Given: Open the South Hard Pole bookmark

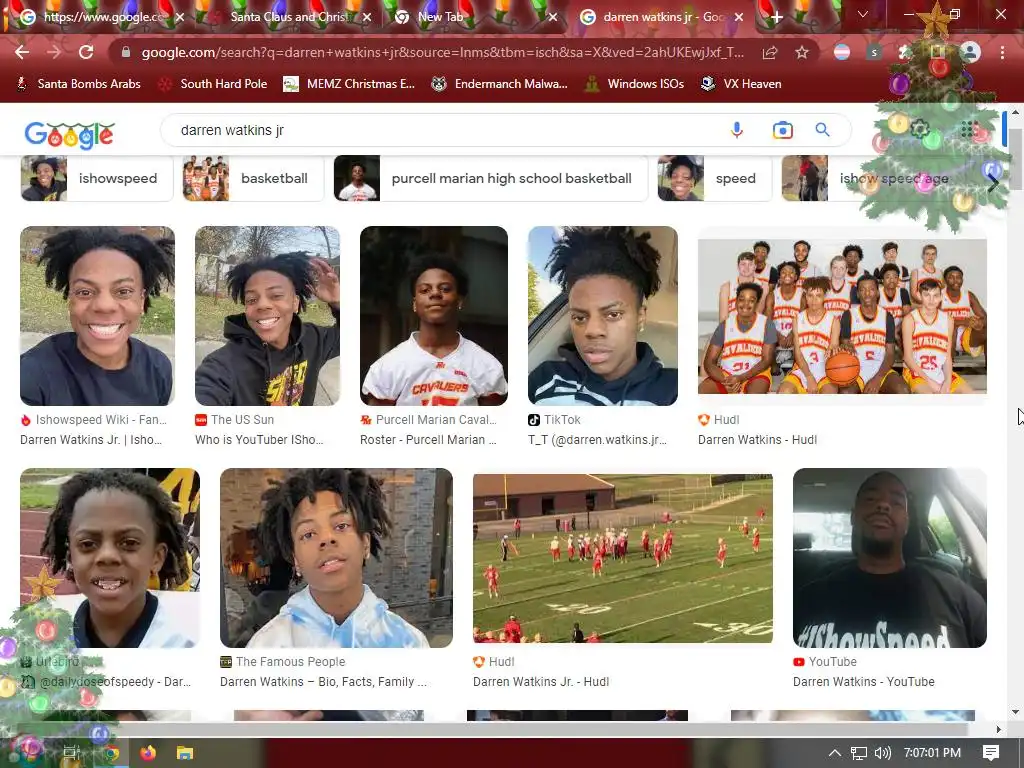Looking at the screenshot, I should point(214,84).
